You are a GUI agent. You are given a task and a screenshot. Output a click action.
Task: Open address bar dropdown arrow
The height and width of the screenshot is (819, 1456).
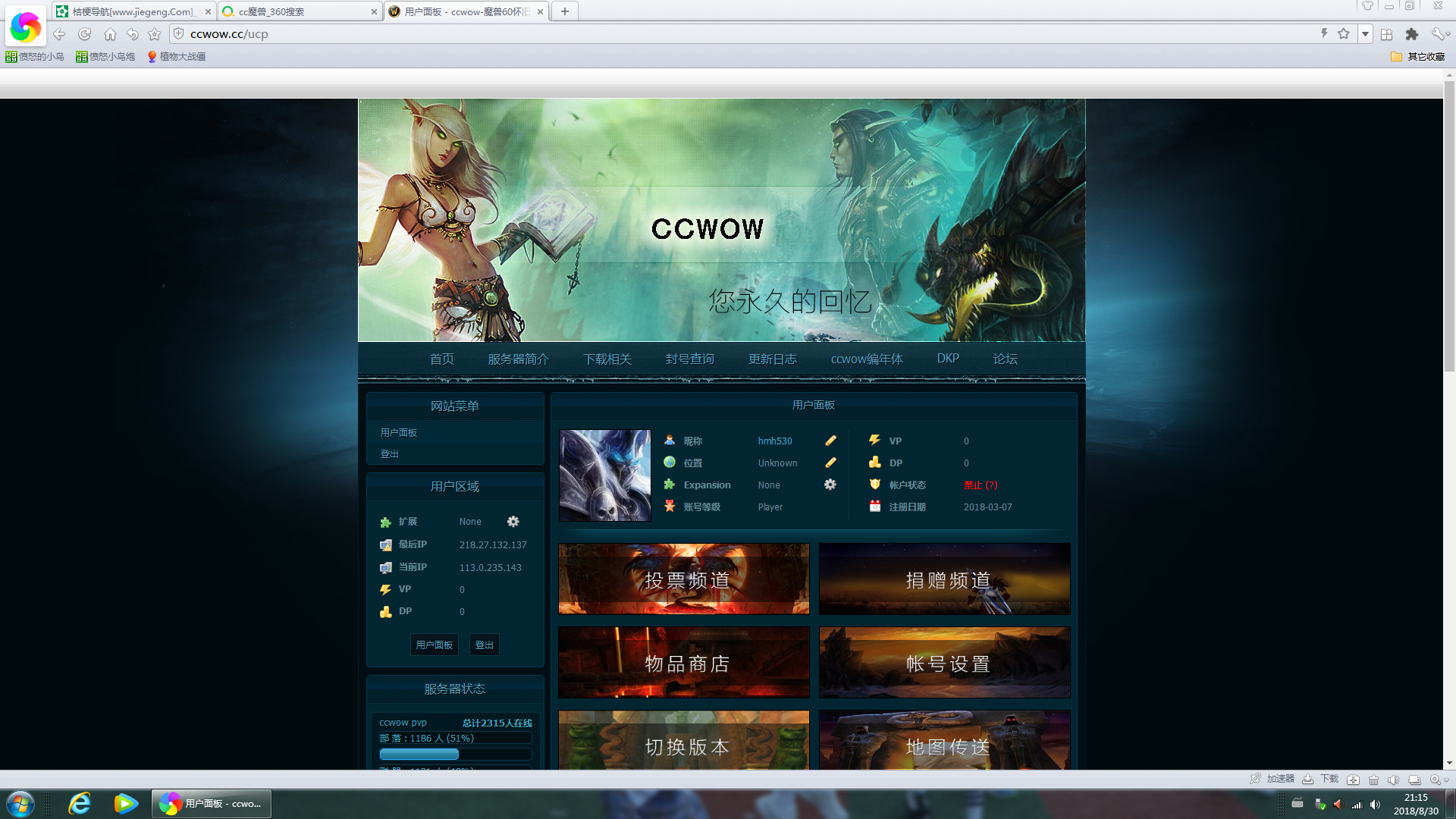(x=1365, y=34)
